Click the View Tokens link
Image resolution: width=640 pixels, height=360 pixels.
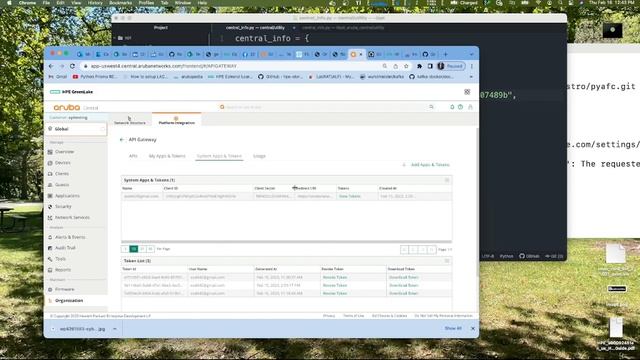(x=350, y=196)
